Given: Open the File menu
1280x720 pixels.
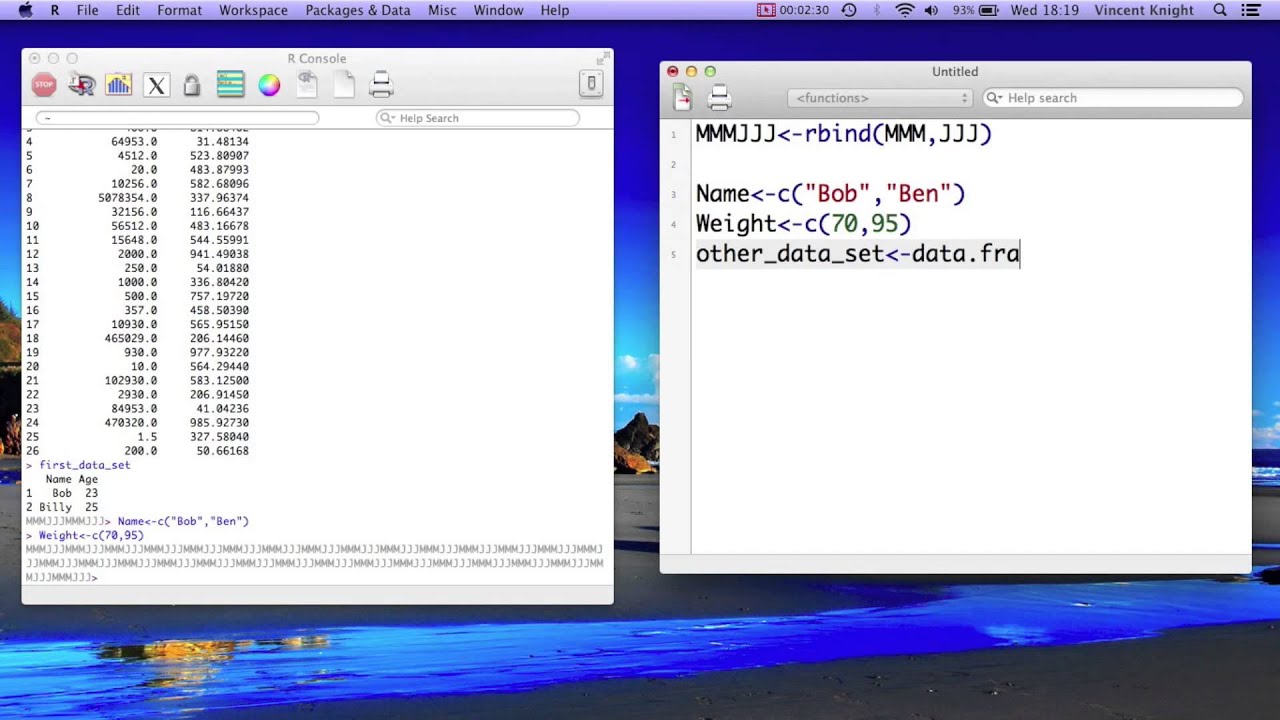Looking at the screenshot, I should click(x=88, y=10).
